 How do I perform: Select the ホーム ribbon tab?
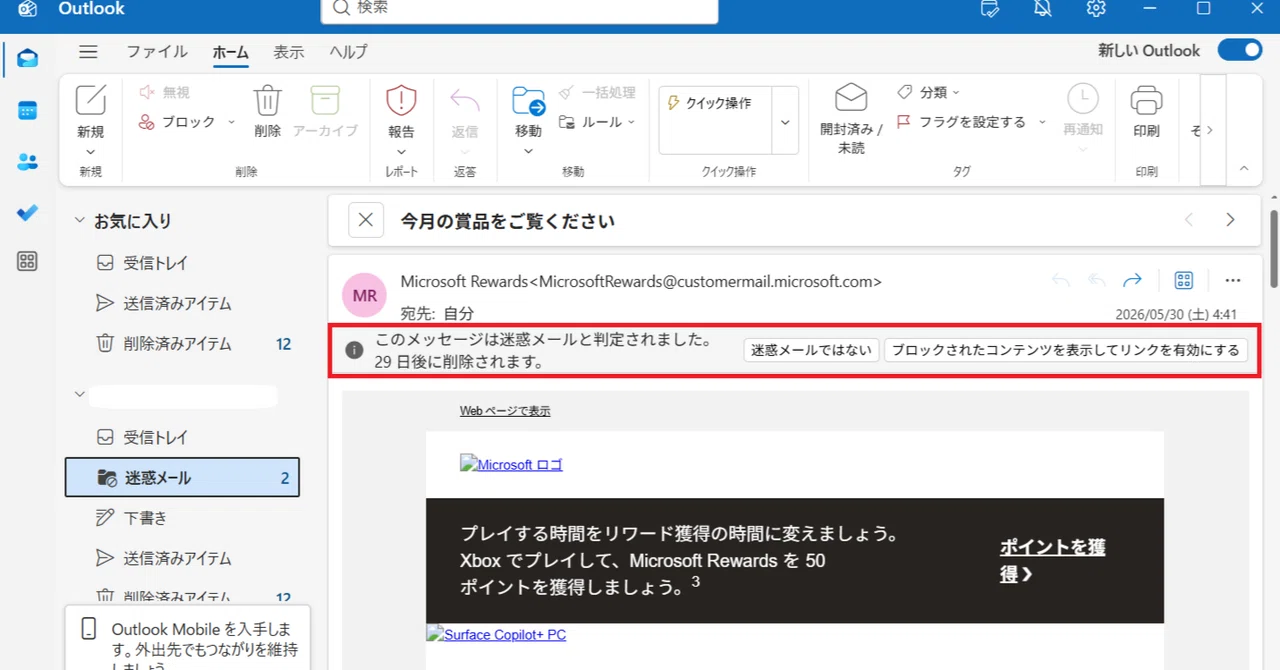(231, 52)
